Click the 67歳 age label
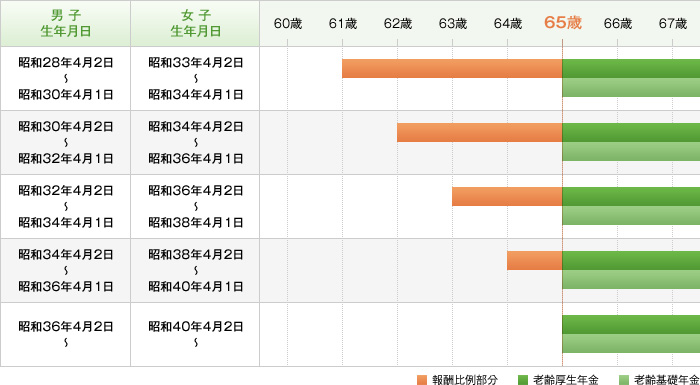This screenshot has height=385, width=700. point(673,24)
